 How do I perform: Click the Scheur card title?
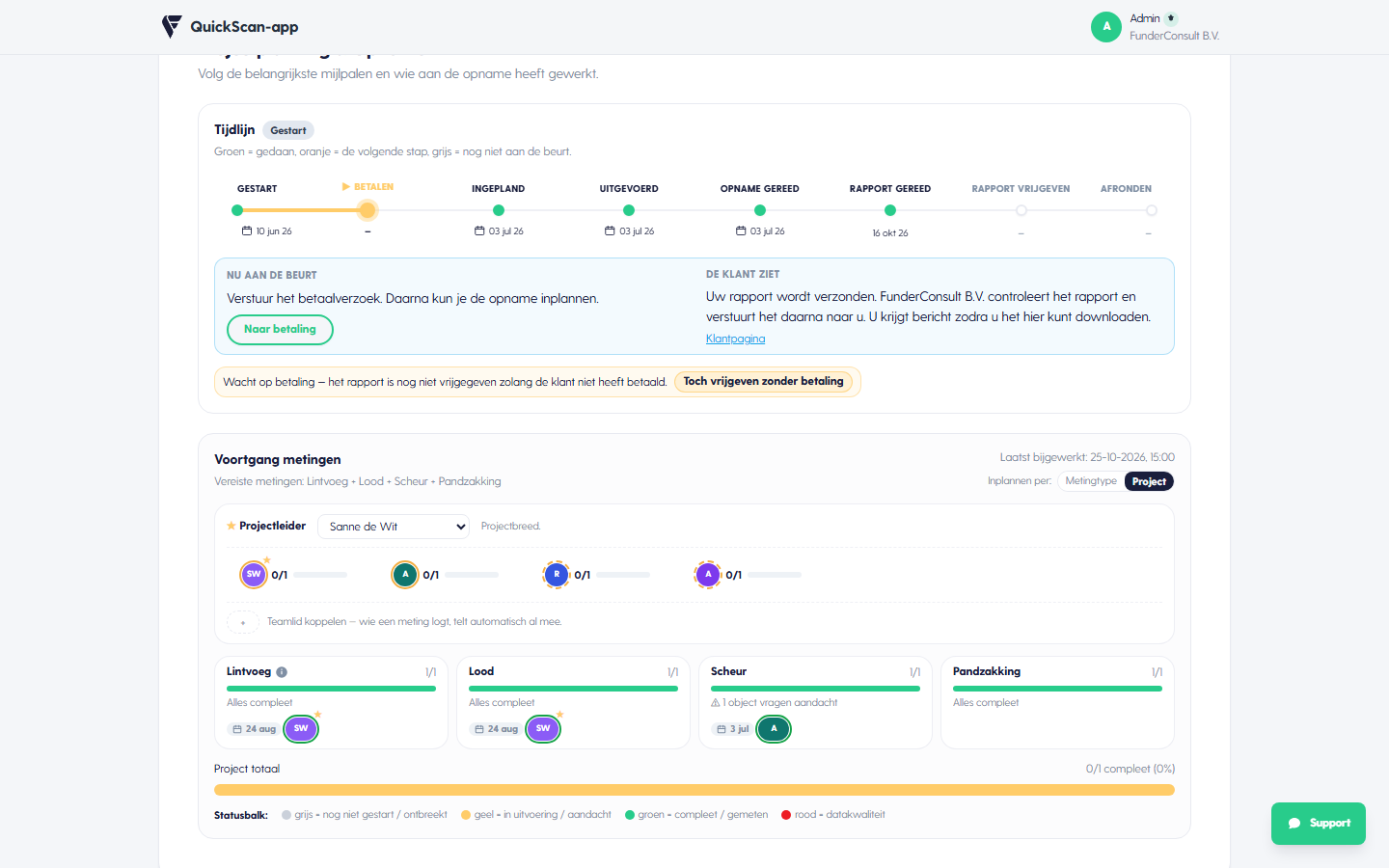tap(728, 671)
